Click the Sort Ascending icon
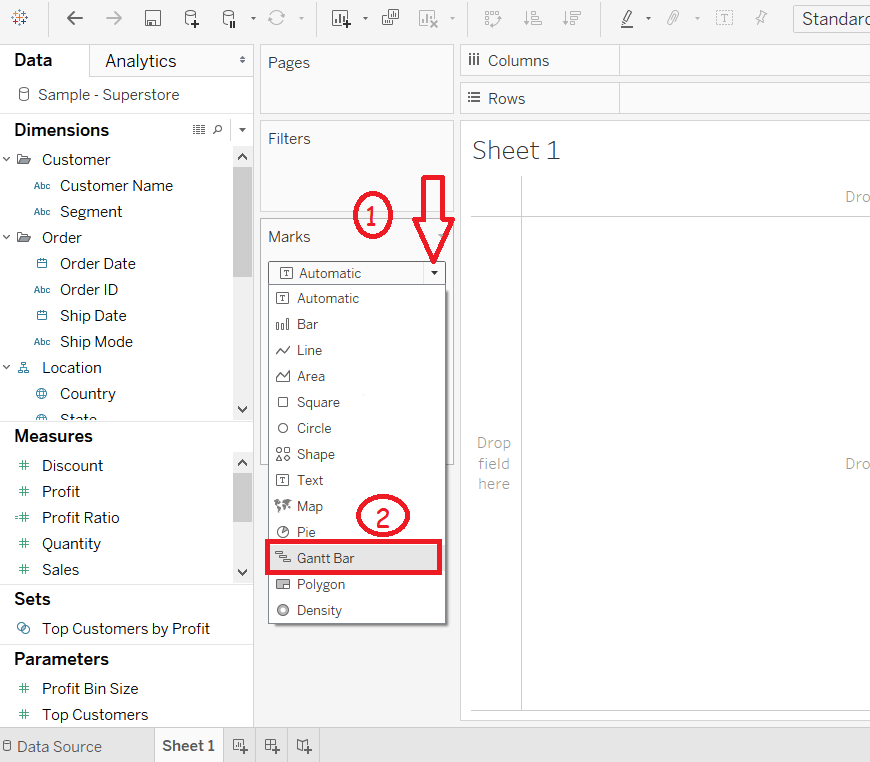 (533, 18)
